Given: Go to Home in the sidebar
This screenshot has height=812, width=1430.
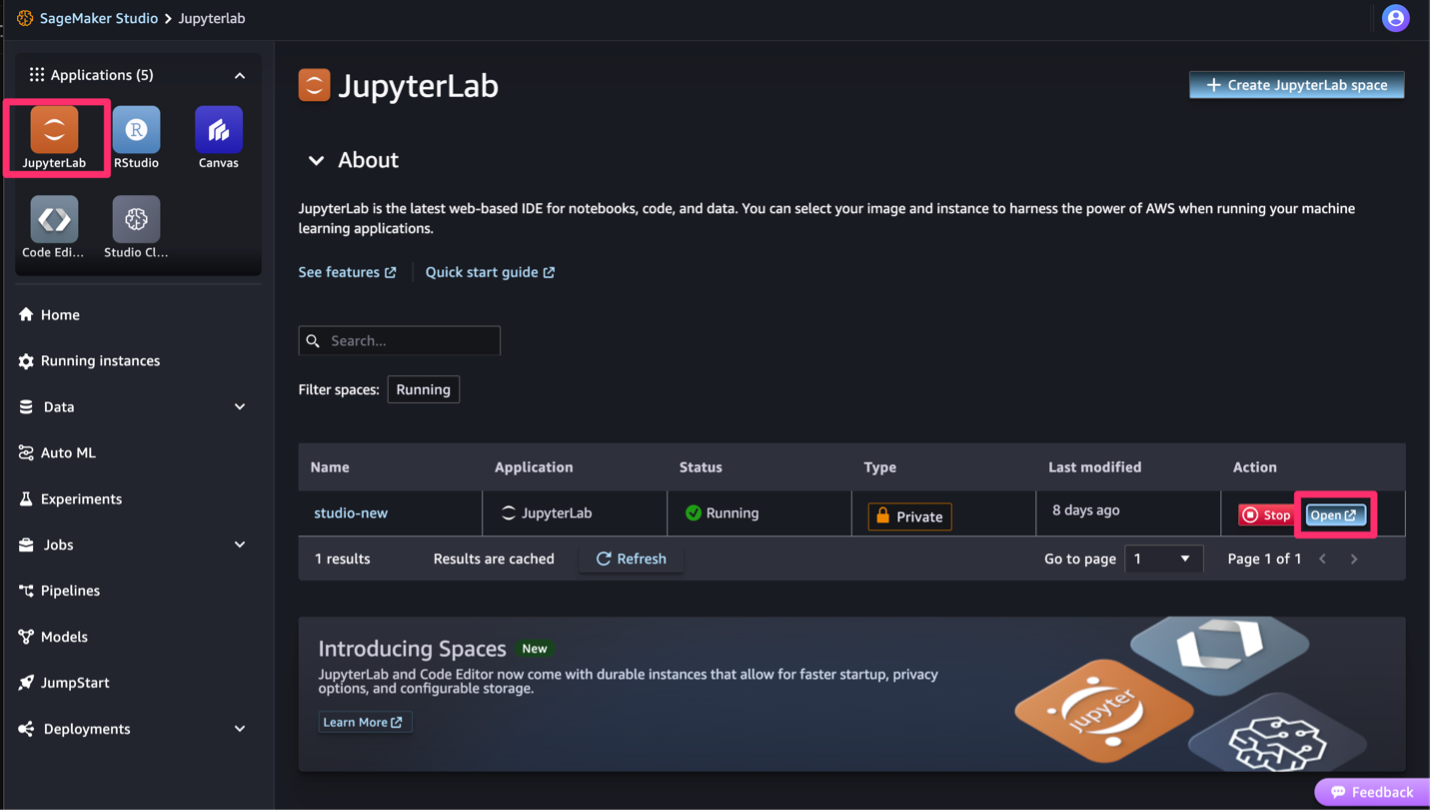Looking at the screenshot, I should 58,314.
